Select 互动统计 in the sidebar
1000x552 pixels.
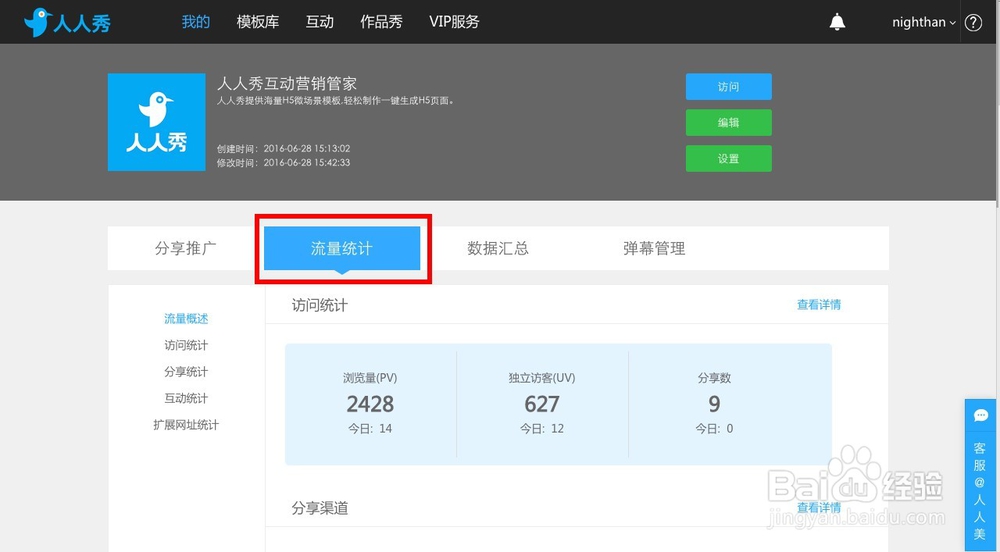(x=186, y=398)
